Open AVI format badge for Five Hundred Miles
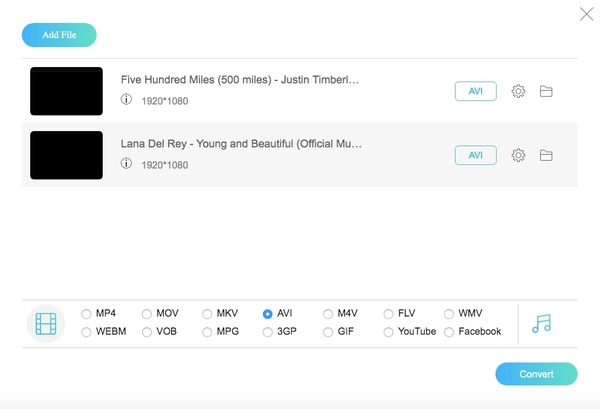Screen dimensions: 600x409 coord(475,92)
